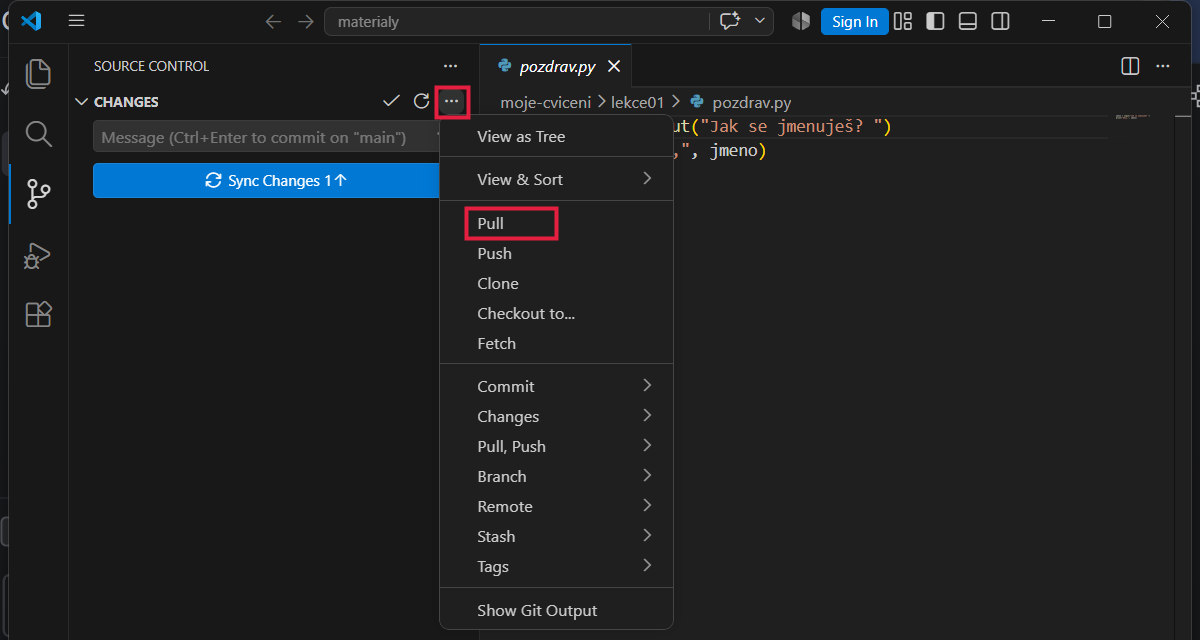1200x640 pixels.
Task: Click lekce01 in the breadcrumb
Action: point(637,102)
